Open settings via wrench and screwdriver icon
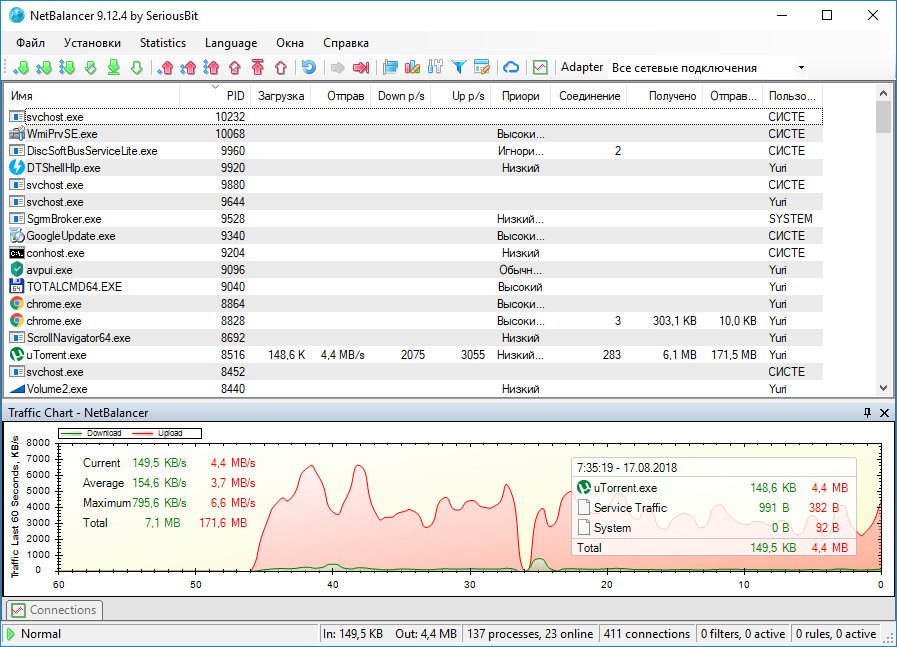This screenshot has width=897, height=647. pyautogui.click(x=435, y=68)
